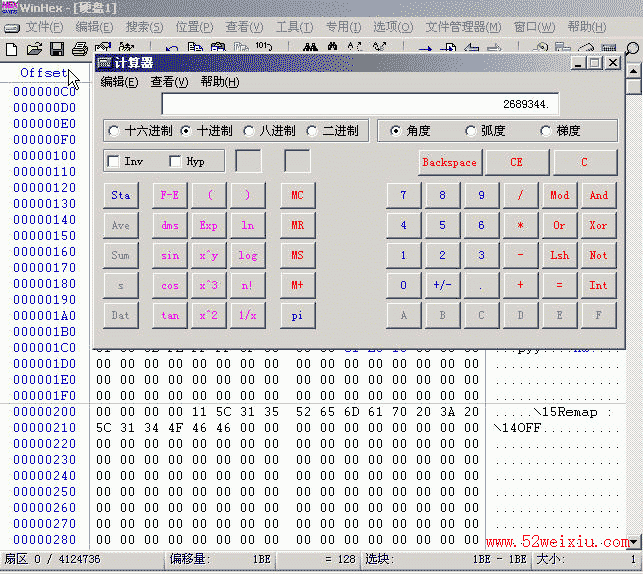The width and height of the screenshot is (644, 574).
Task: Click the Save floppy disk icon
Action: 57,48
